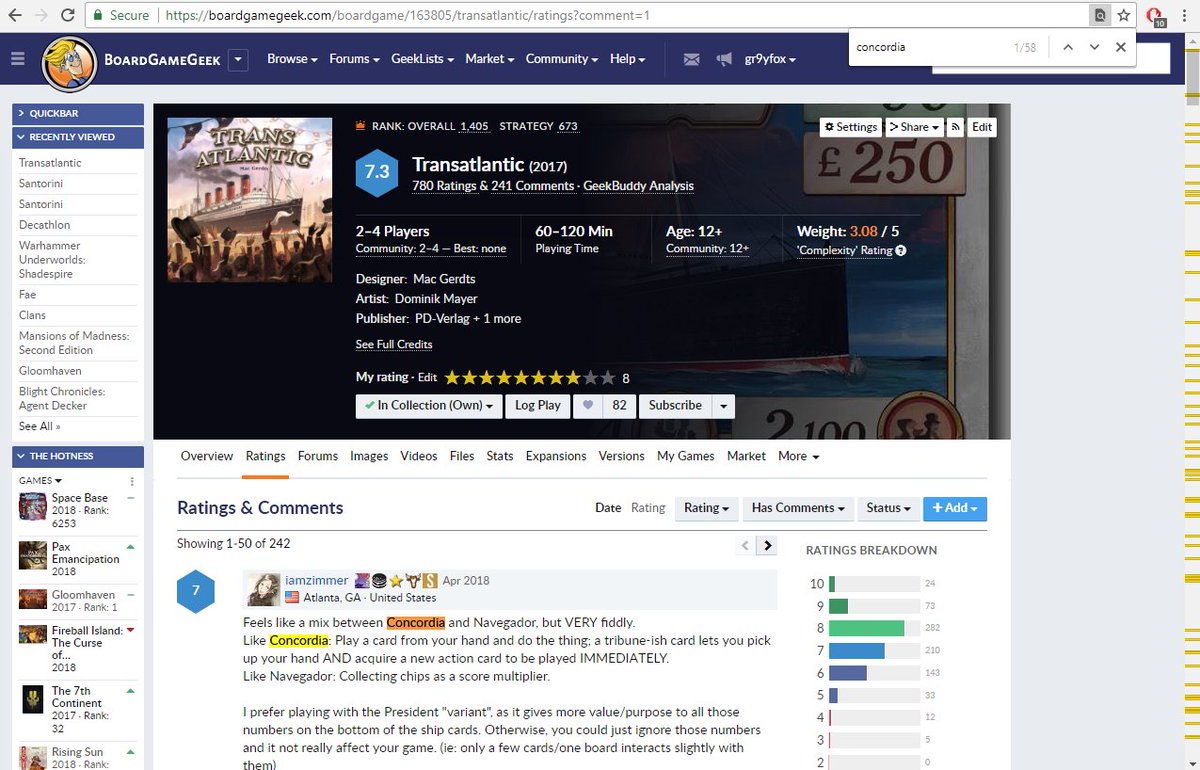Open the dropdown beside BoardGameGeek logo

click(x=238, y=60)
